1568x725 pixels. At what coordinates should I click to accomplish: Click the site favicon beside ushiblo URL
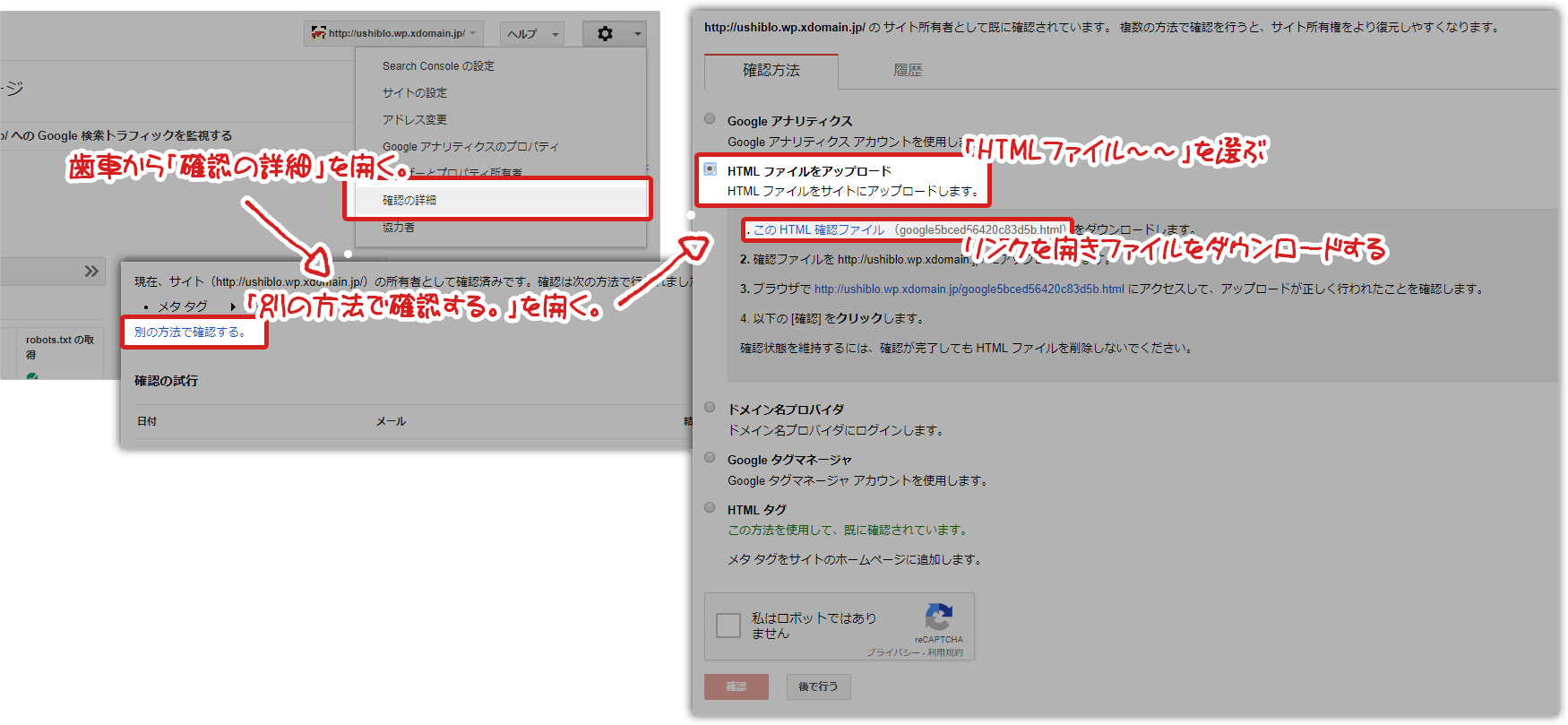[x=318, y=33]
